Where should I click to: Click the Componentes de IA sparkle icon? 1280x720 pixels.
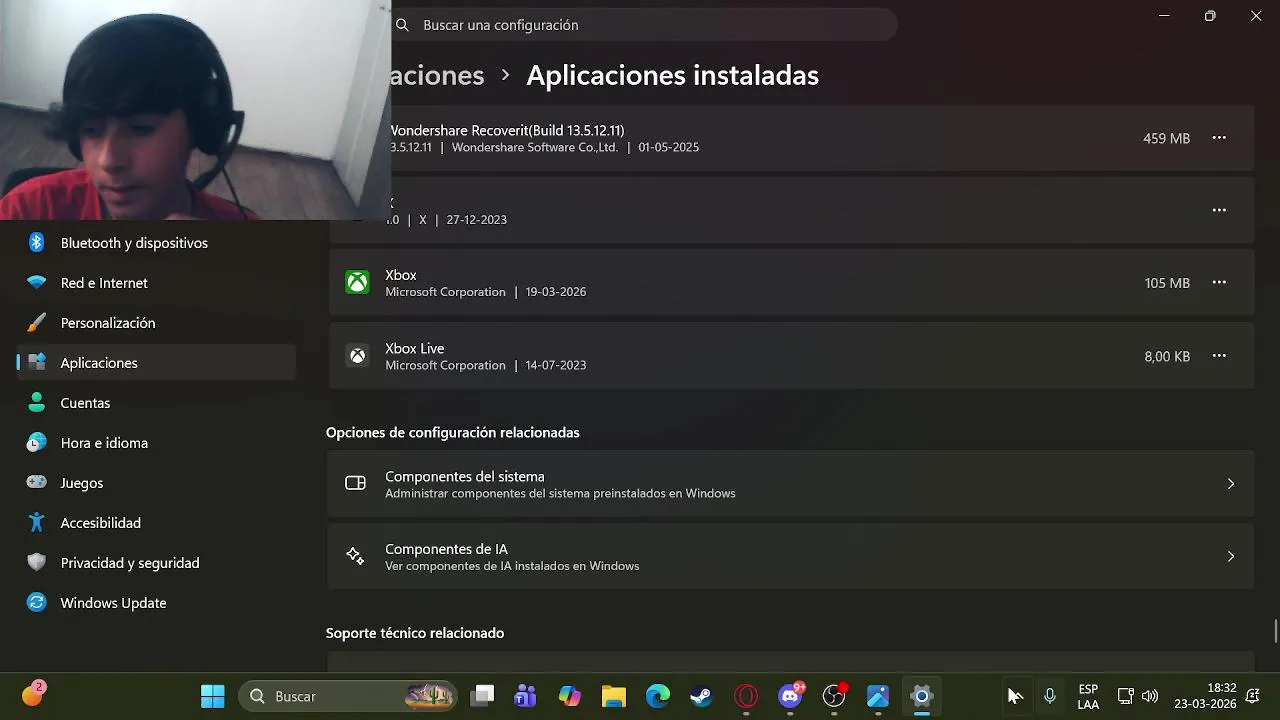[355, 557]
